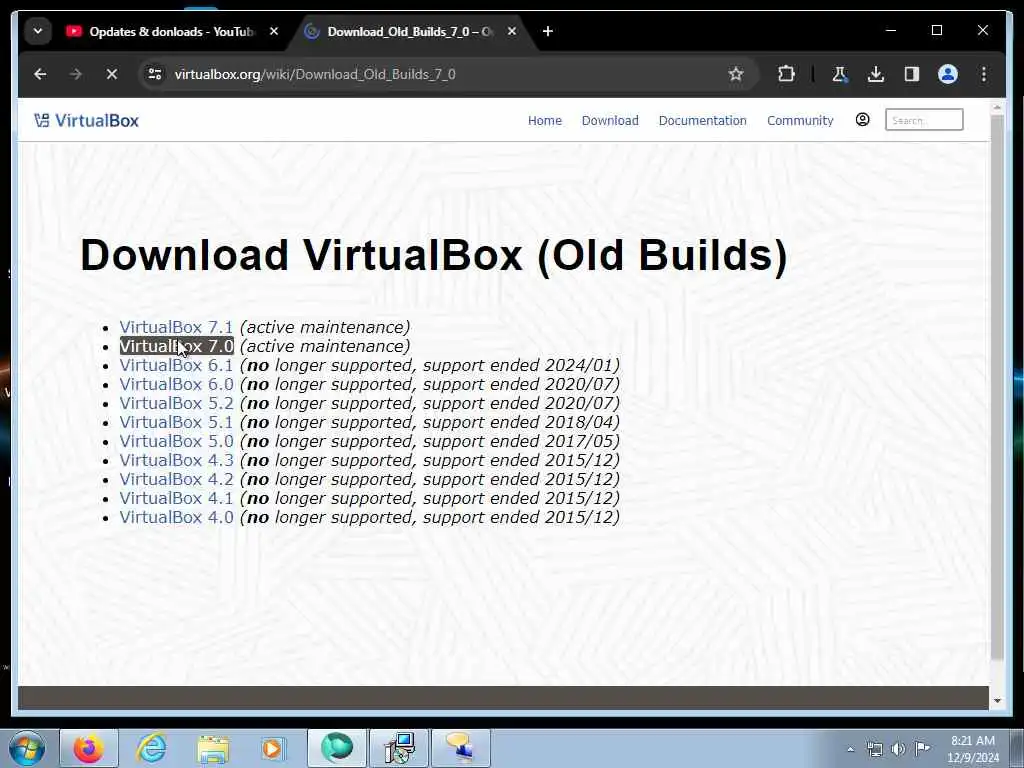Open the VirtualBox 5.1 link

point(176,422)
